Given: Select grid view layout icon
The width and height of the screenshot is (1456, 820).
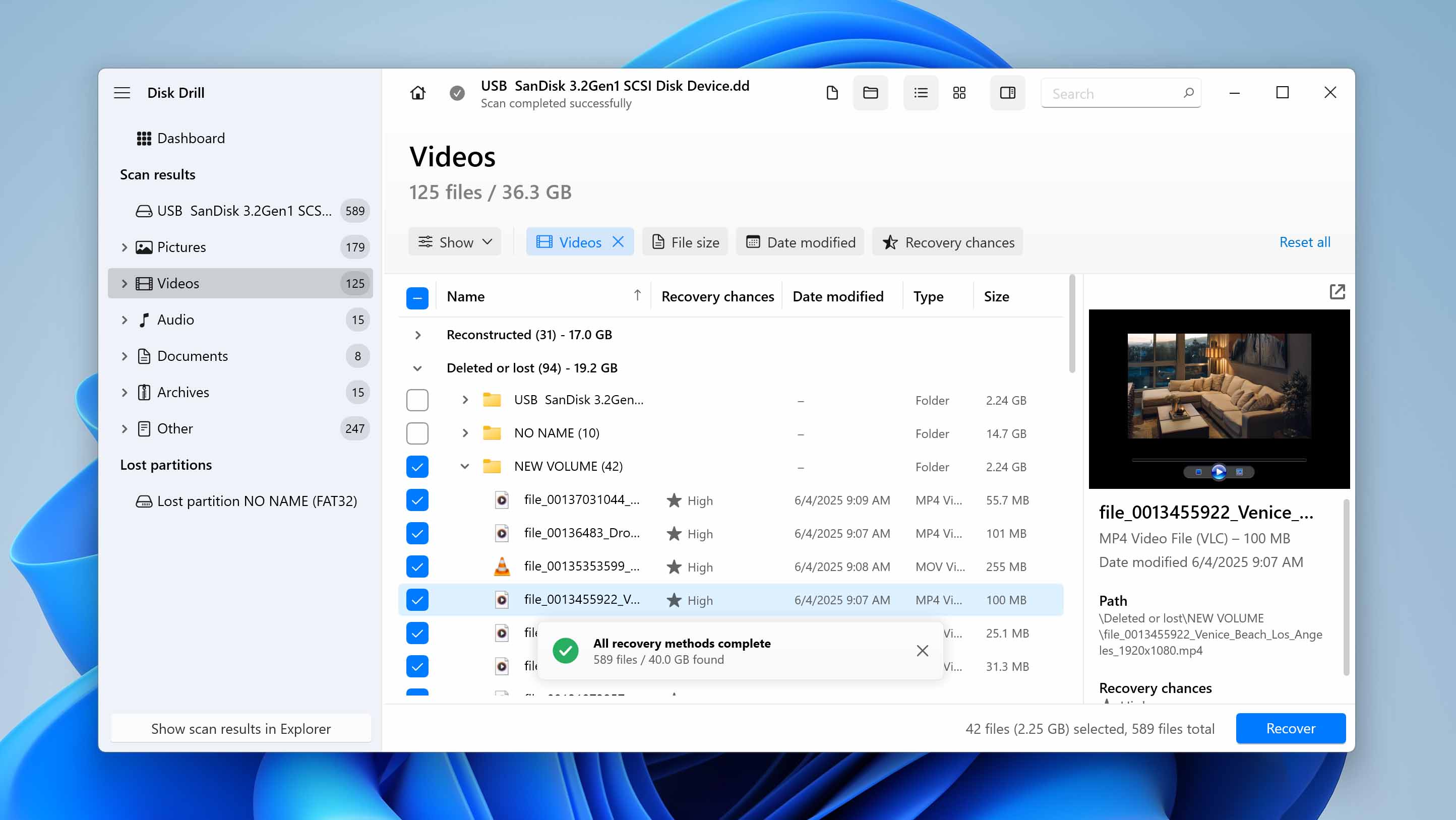Looking at the screenshot, I should (959, 93).
